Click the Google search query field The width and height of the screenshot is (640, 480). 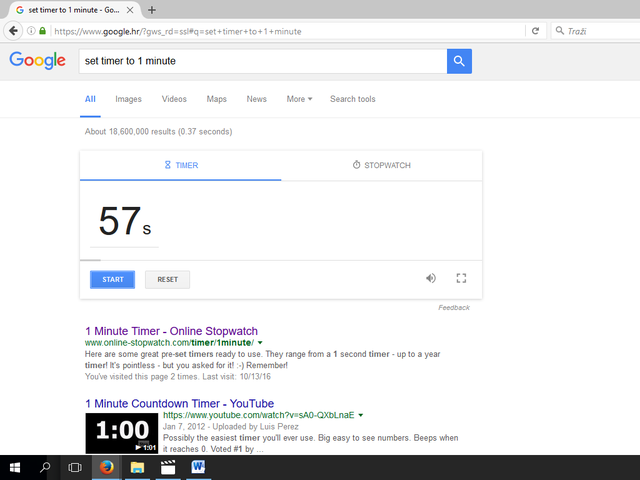pyautogui.click(x=263, y=61)
